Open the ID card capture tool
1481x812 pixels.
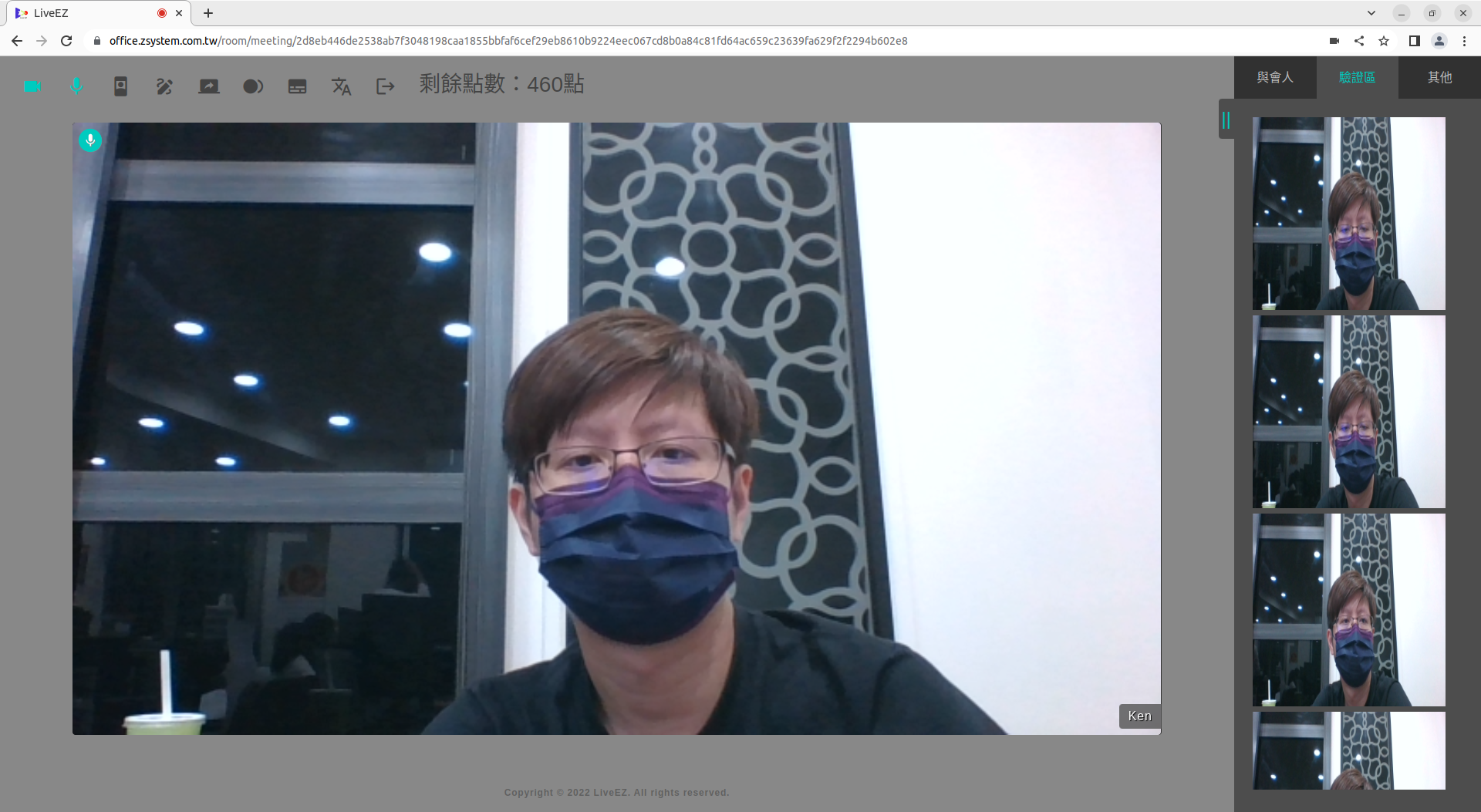click(120, 86)
